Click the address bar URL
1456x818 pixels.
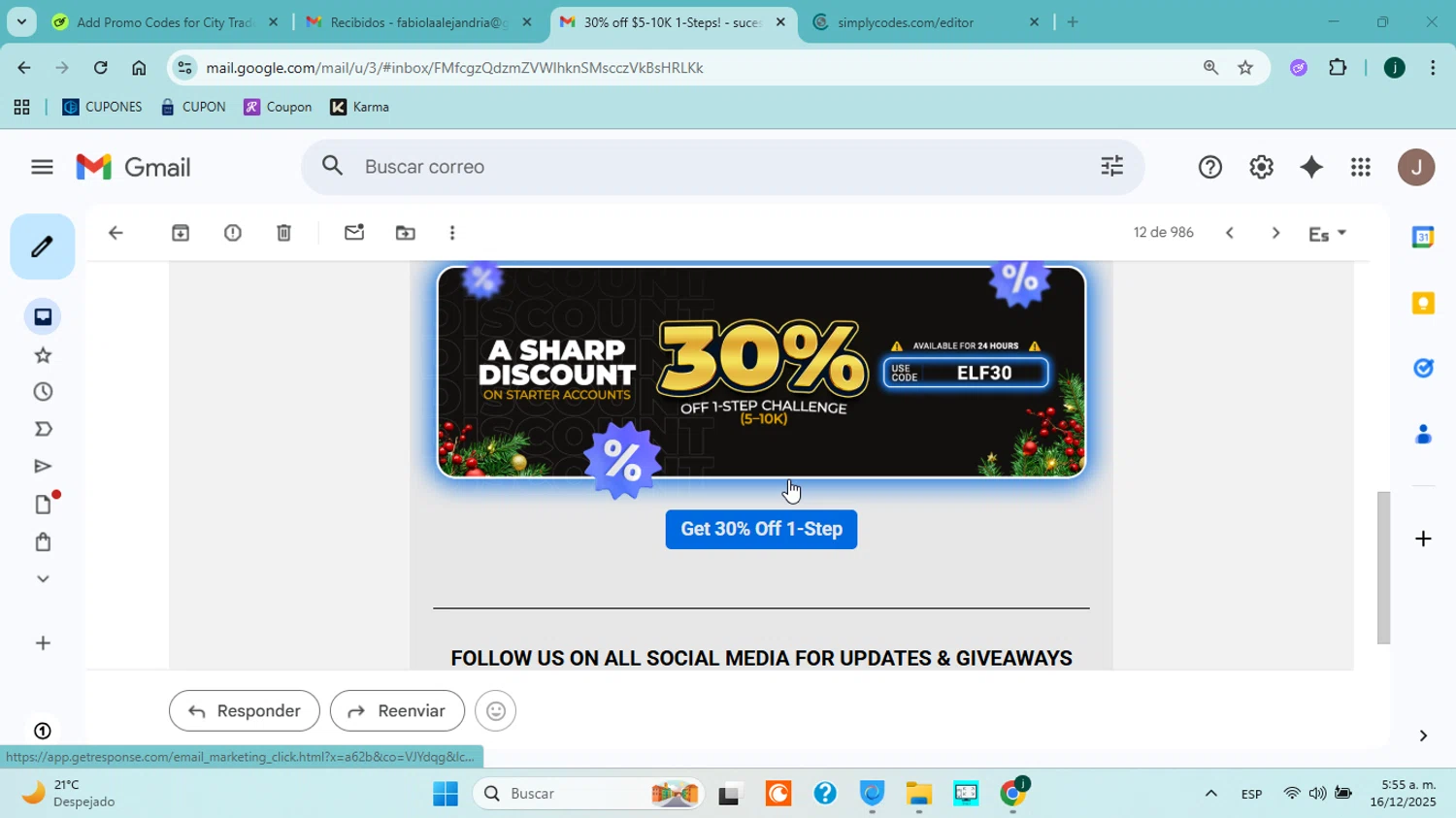(x=455, y=68)
